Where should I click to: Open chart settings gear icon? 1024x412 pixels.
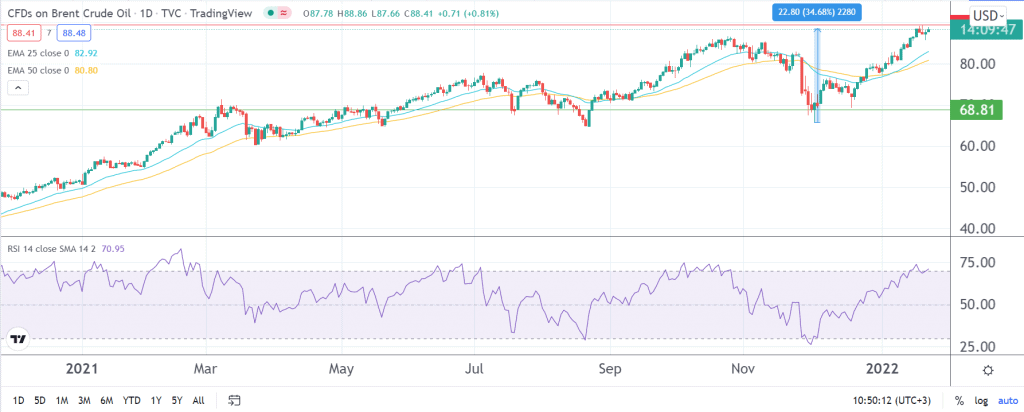pos(988,370)
